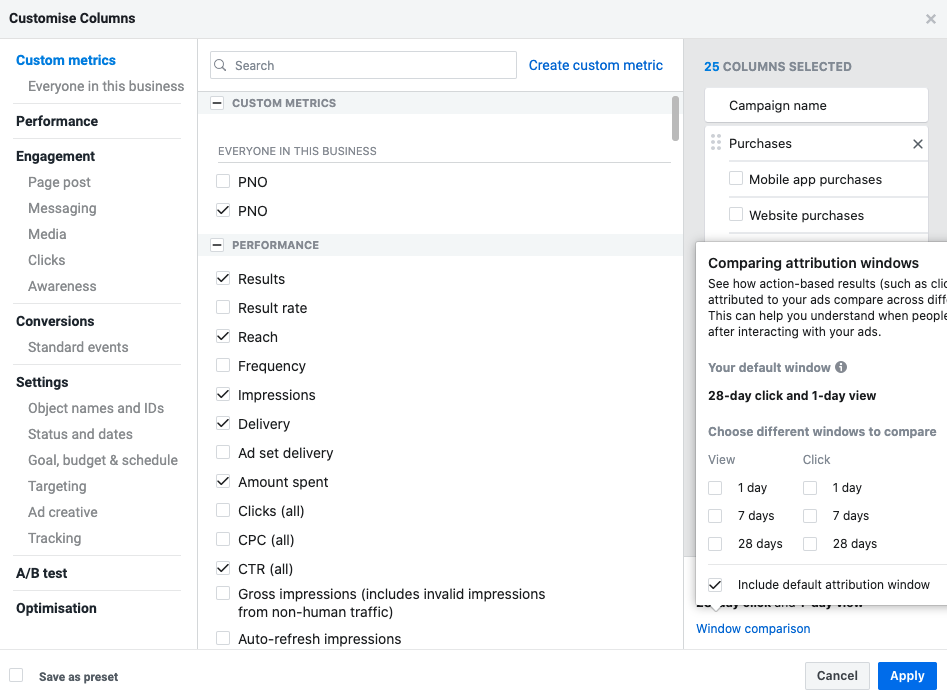Image resolution: width=947 pixels, height=698 pixels.
Task: Go to Standard events in sidebar
Action: pyautogui.click(x=78, y=347)
